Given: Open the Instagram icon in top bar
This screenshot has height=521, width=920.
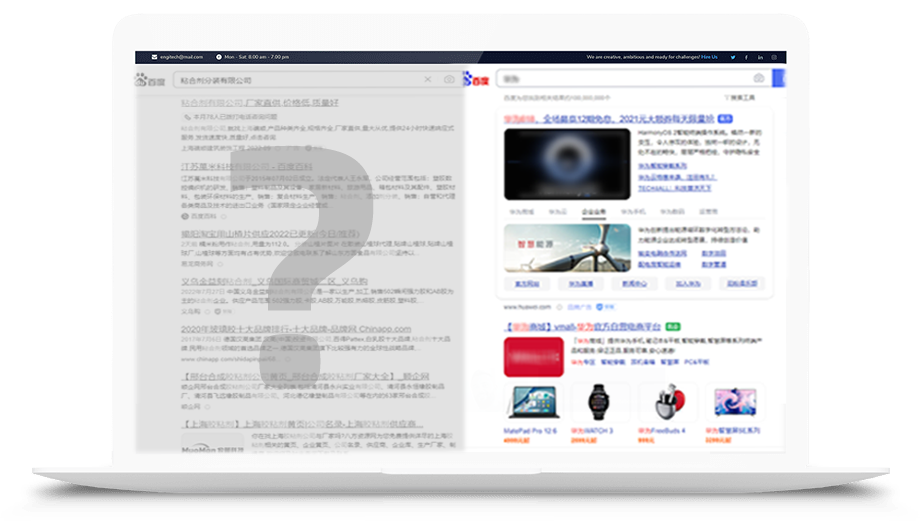Looking at the screenshot, I should pos(774,57).
